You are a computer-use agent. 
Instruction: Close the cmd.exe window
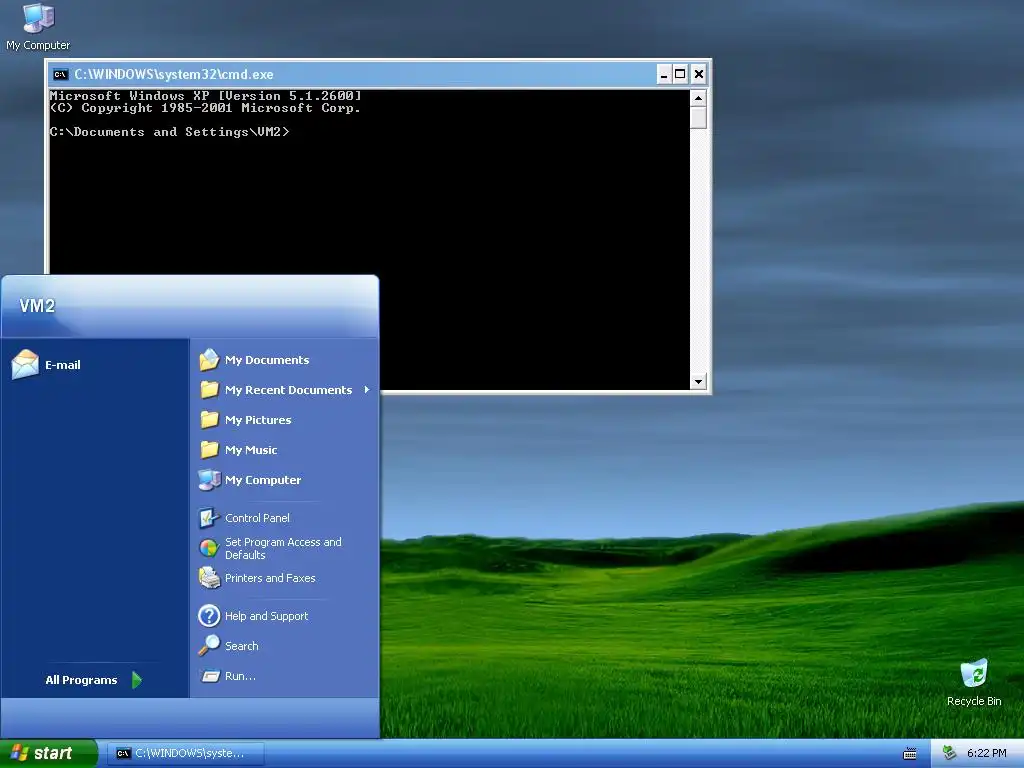pos(699,74)
